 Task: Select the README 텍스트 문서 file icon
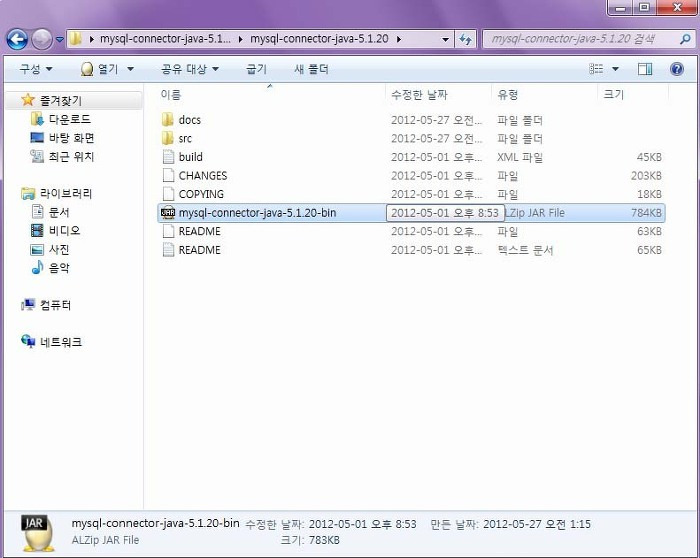coord(168,250)
